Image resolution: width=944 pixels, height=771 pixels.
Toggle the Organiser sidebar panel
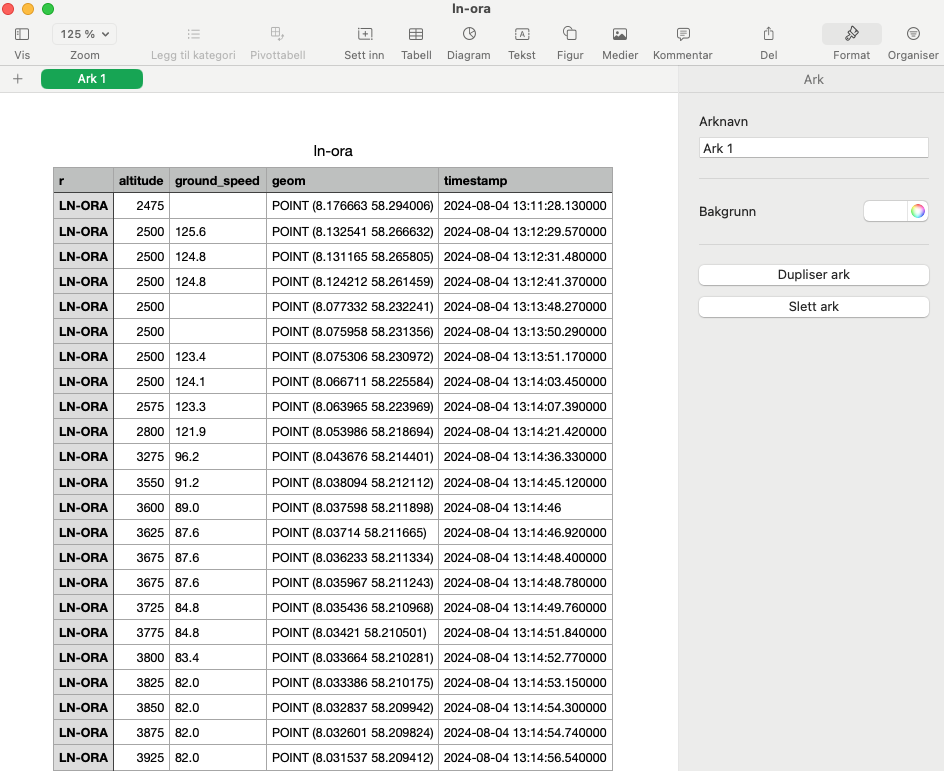coord(913,34)
